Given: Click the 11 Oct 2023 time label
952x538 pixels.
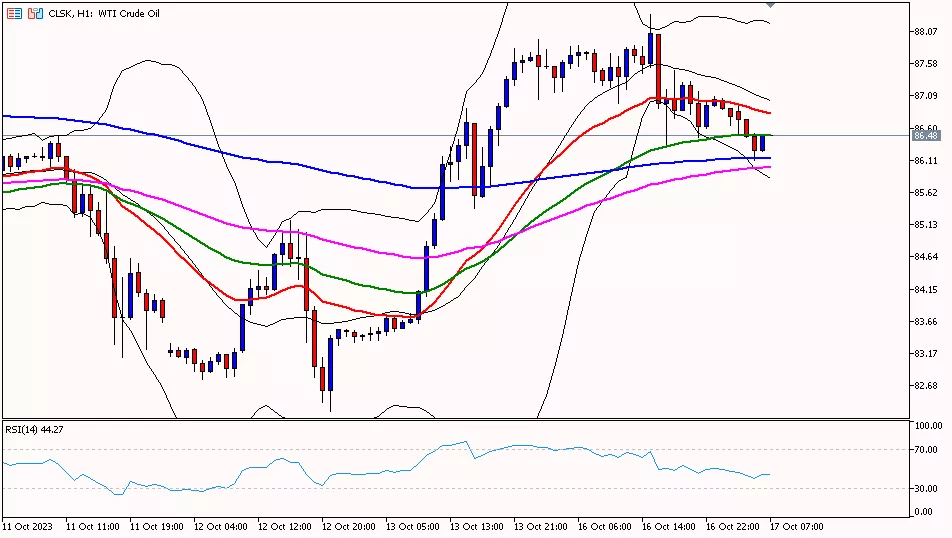Looking at the screenshot, I should pyautogui.click(x=26, y=526).
